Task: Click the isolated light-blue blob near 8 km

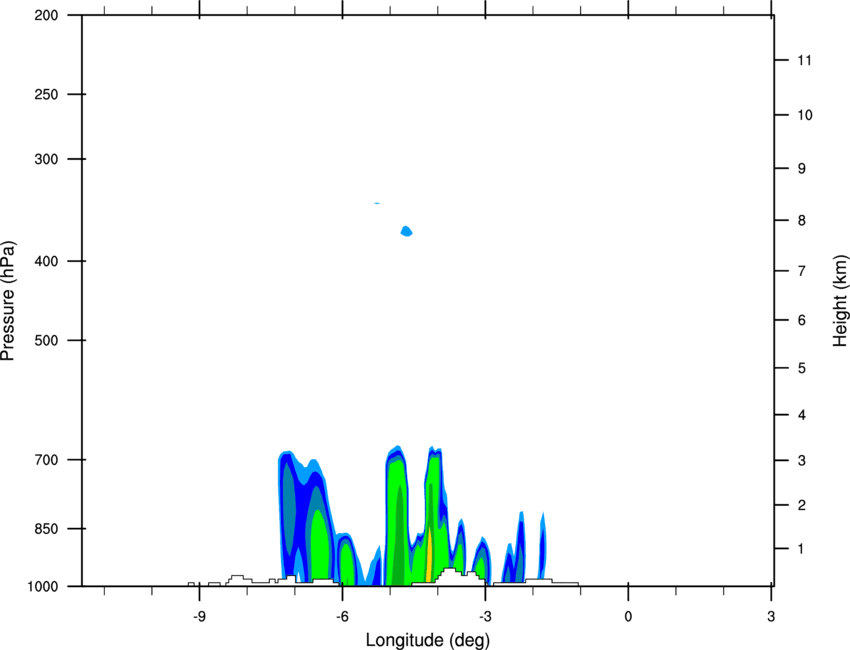Action: pos(406,231)
